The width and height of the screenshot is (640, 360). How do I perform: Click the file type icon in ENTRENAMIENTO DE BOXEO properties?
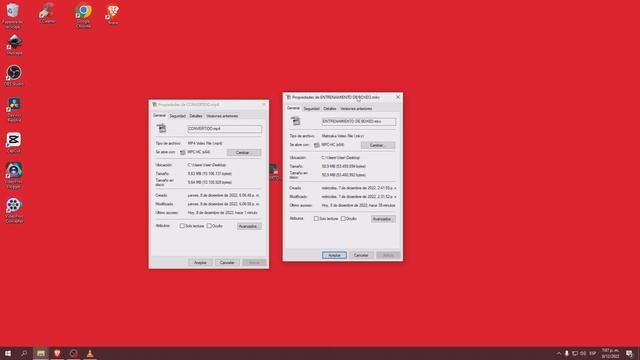click(x=296, y=121)
